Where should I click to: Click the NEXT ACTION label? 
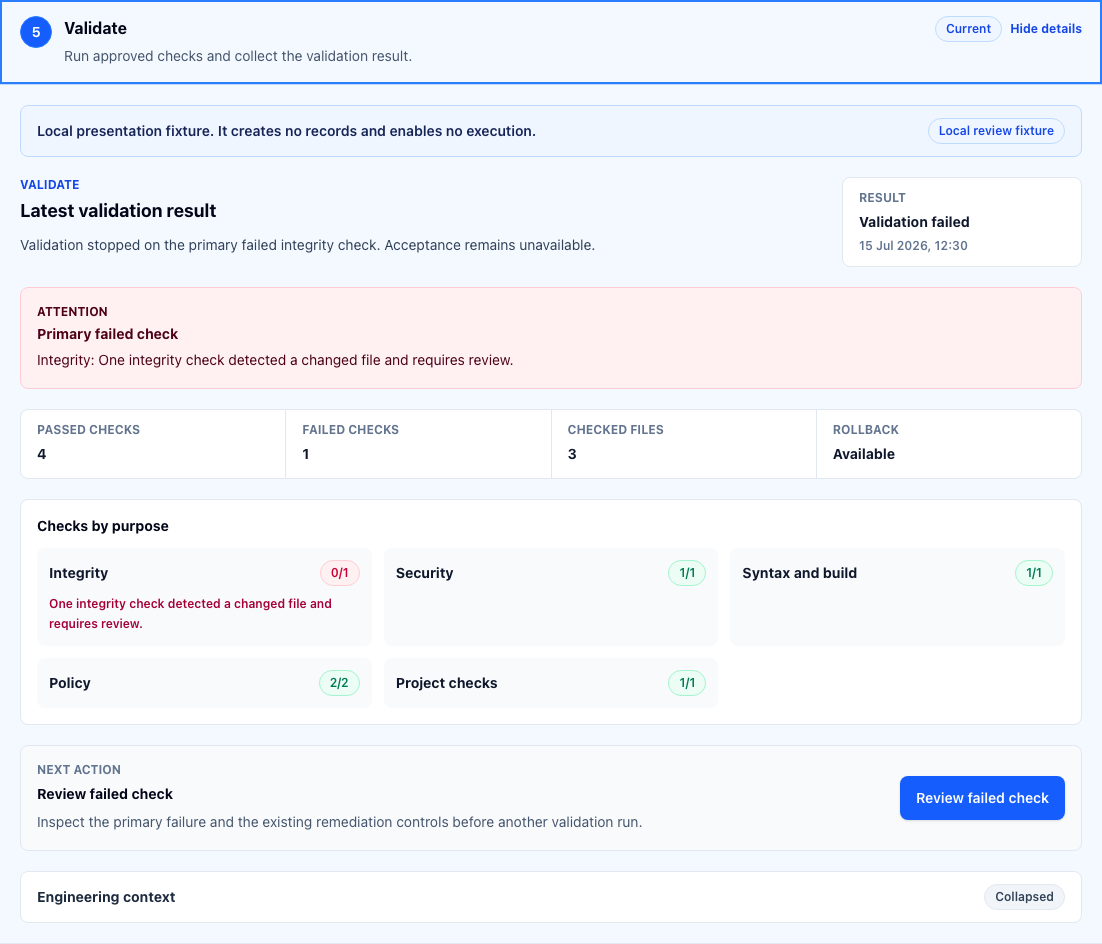79,770
